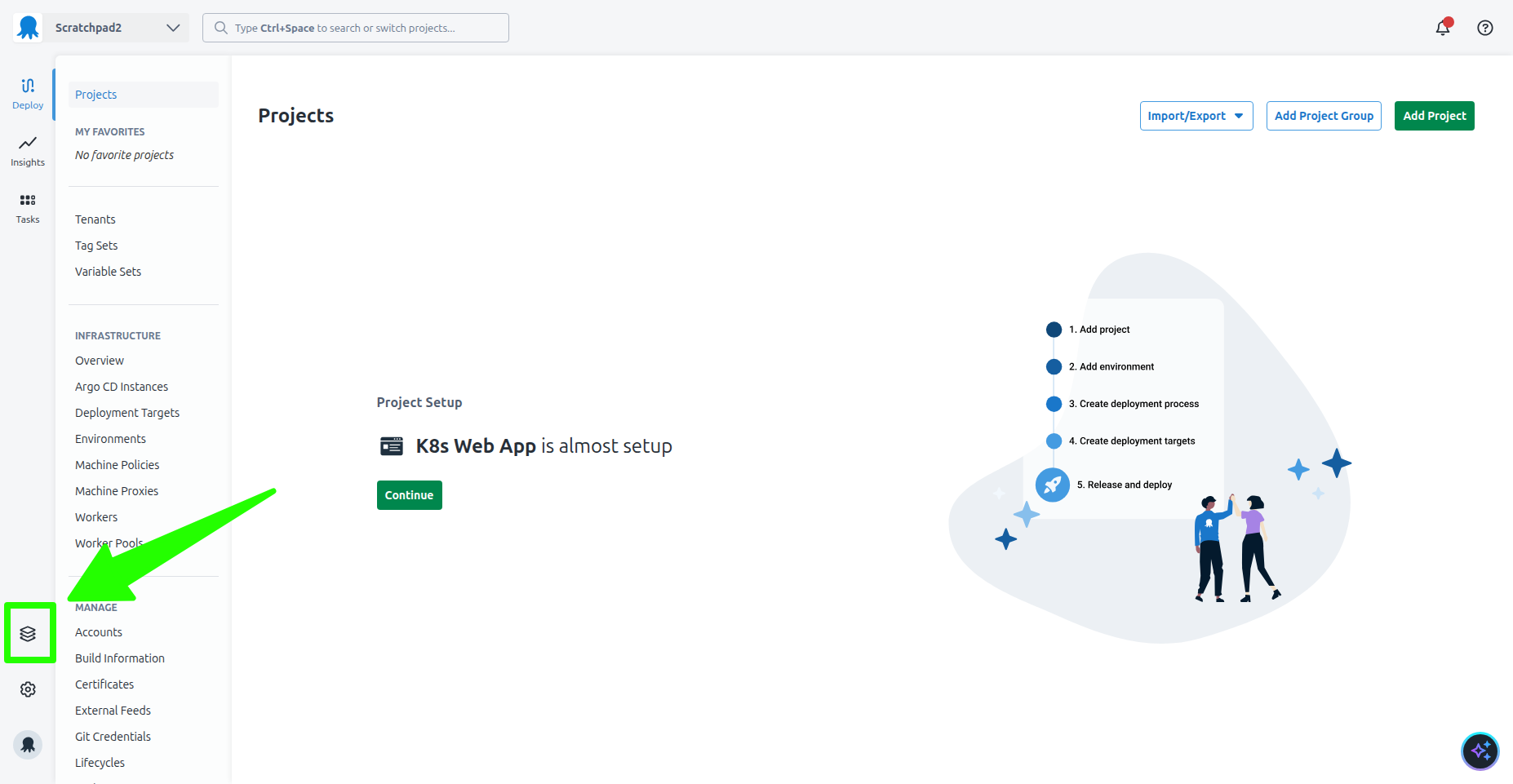Click the Add Project Group button

pyautogui.click(x=1324, y=116)
